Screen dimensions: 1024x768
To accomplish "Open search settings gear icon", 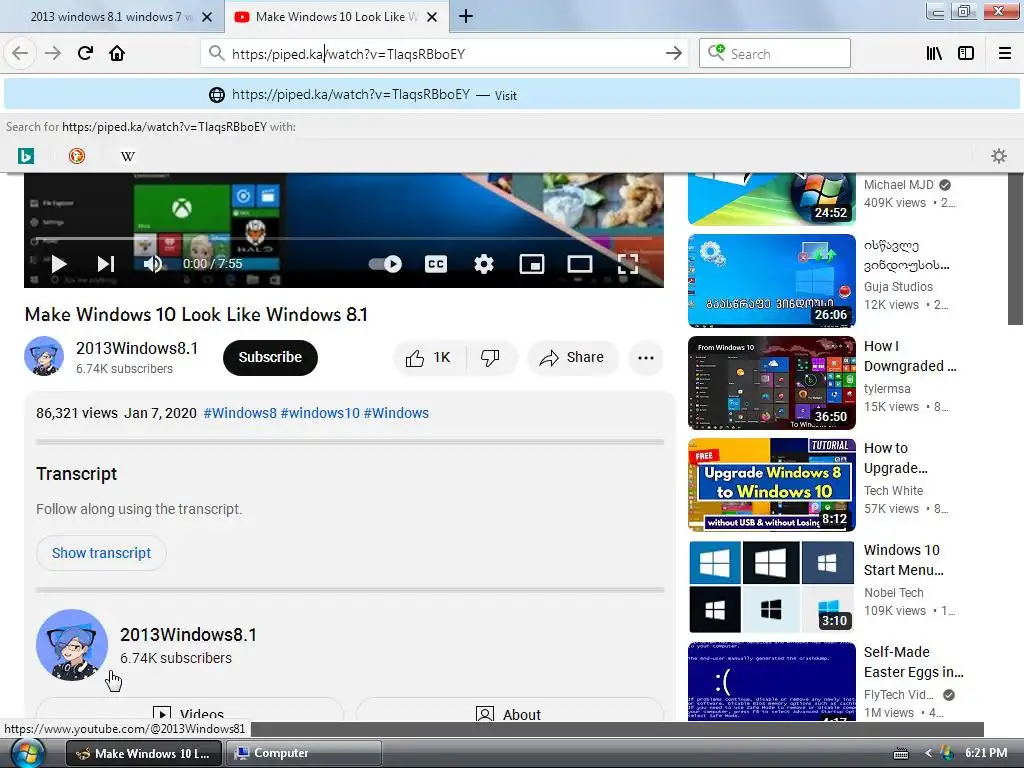I will (x=999, y=156).
